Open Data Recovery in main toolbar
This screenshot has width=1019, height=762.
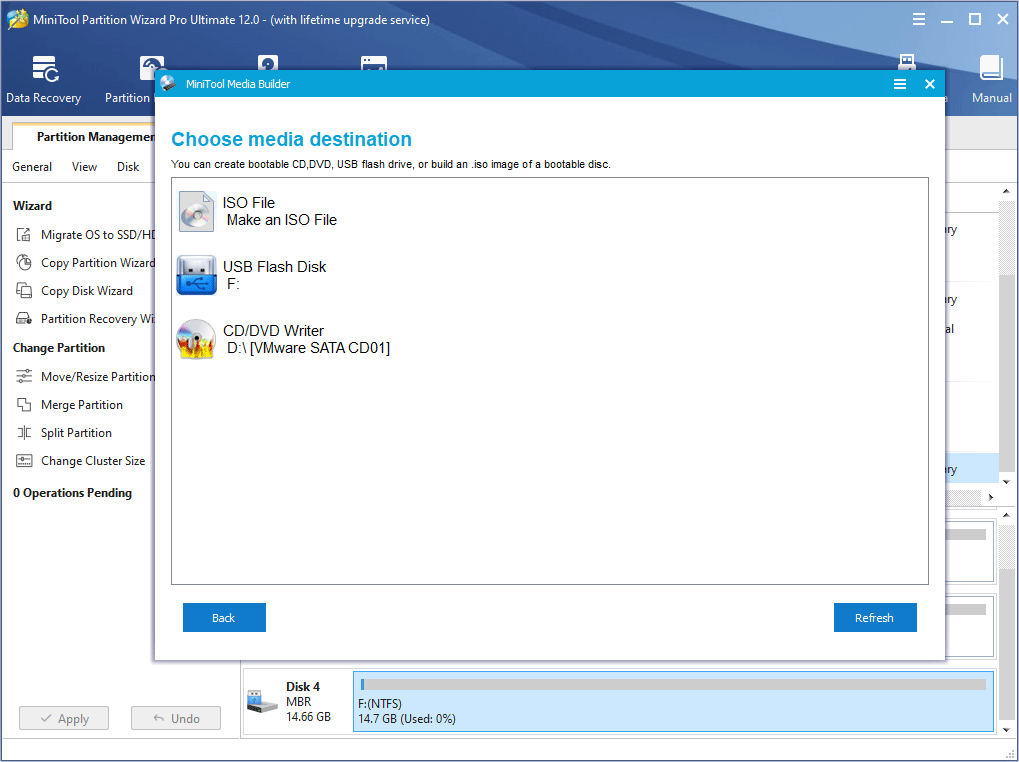pyautogui.click(x=44, y=79)
